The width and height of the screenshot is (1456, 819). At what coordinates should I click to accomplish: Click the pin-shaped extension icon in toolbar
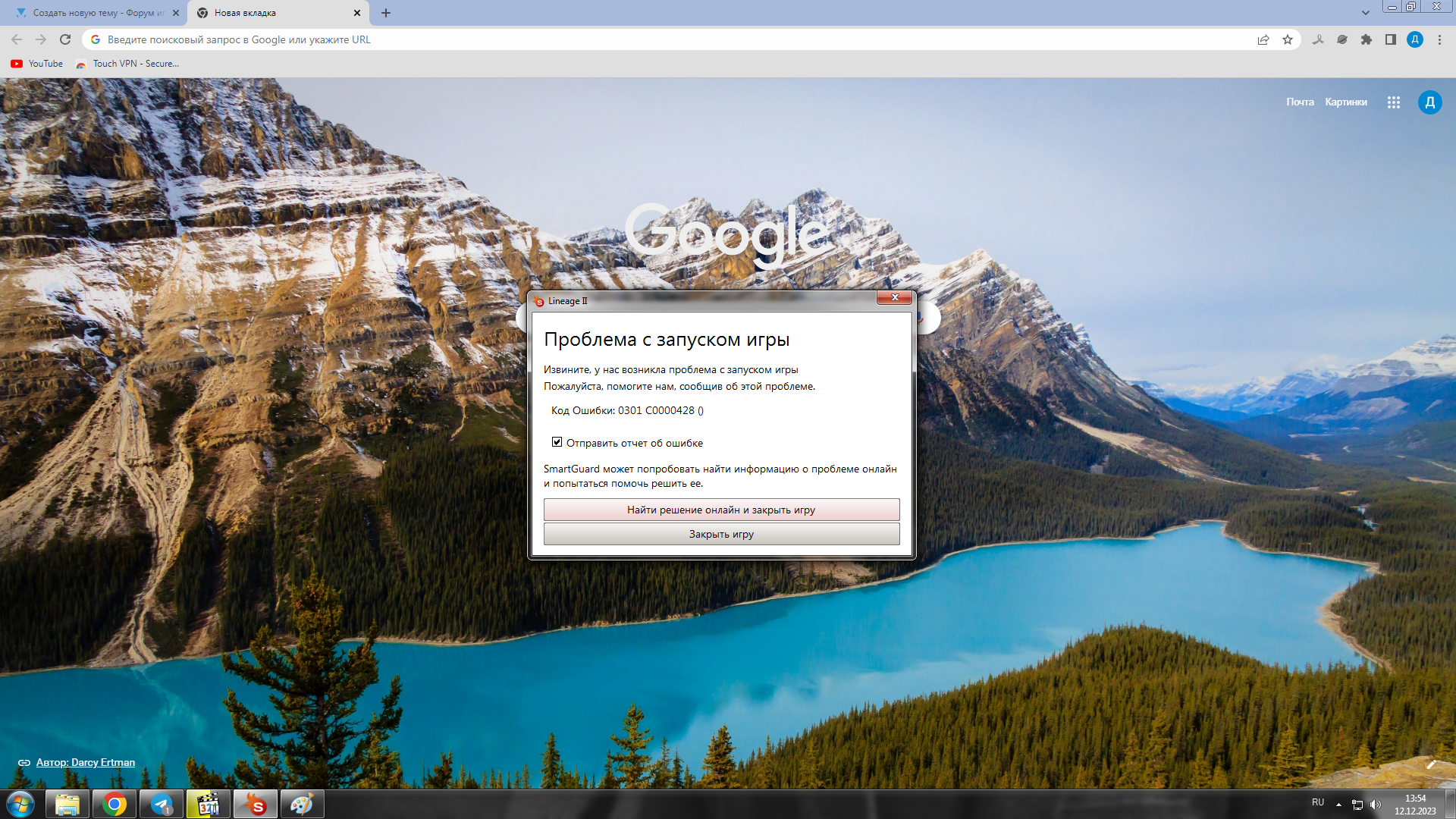[x=1318, y=39]
